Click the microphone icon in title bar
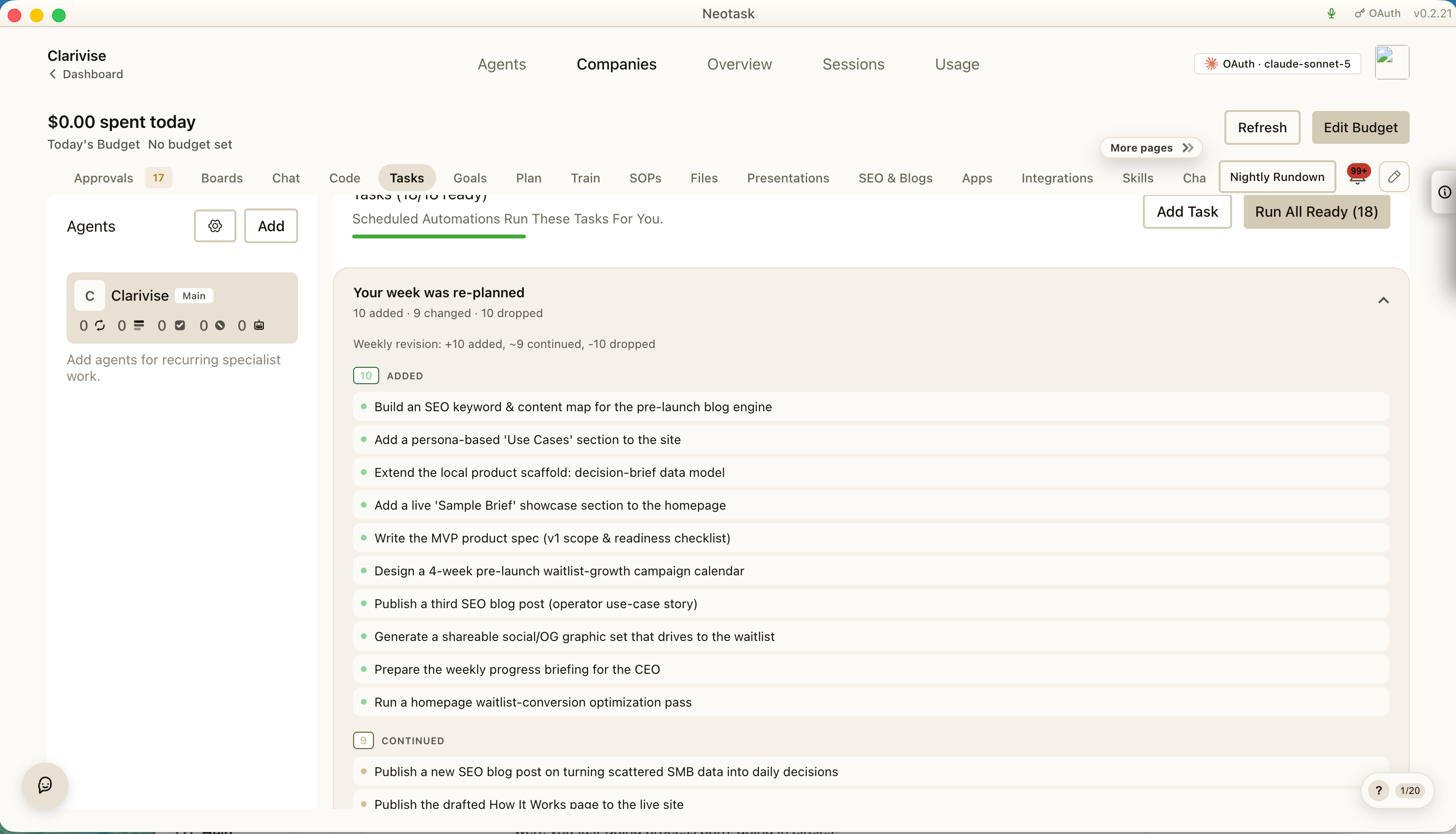Viewport: 1456px width, 834px height. coord(1331,13)
